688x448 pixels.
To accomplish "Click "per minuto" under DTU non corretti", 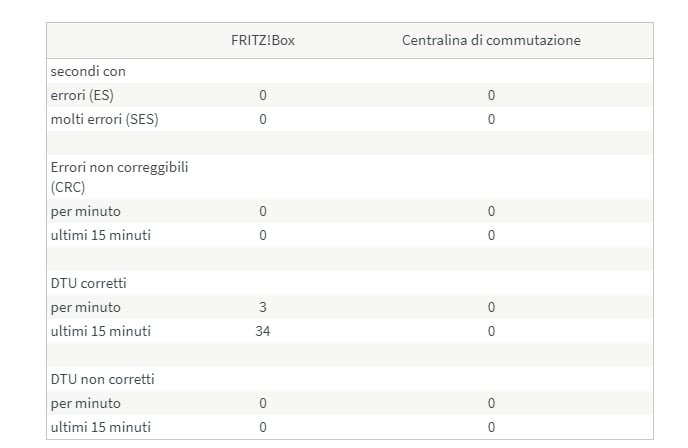I will (x=85, y=403).
